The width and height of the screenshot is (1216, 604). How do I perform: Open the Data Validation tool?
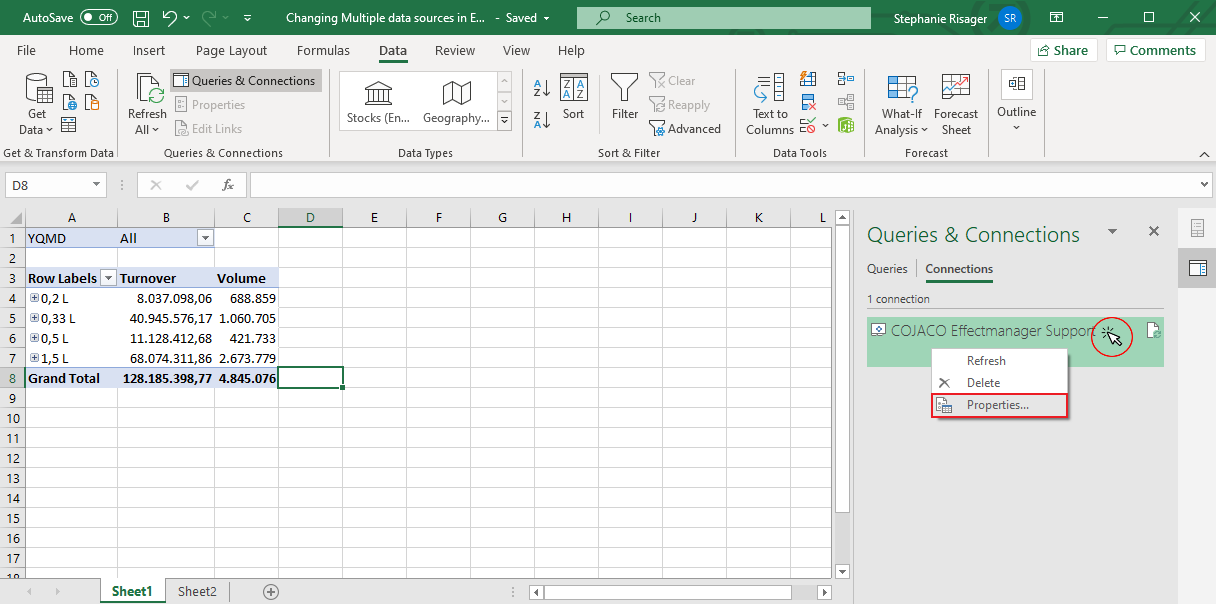tap(808, 125)
